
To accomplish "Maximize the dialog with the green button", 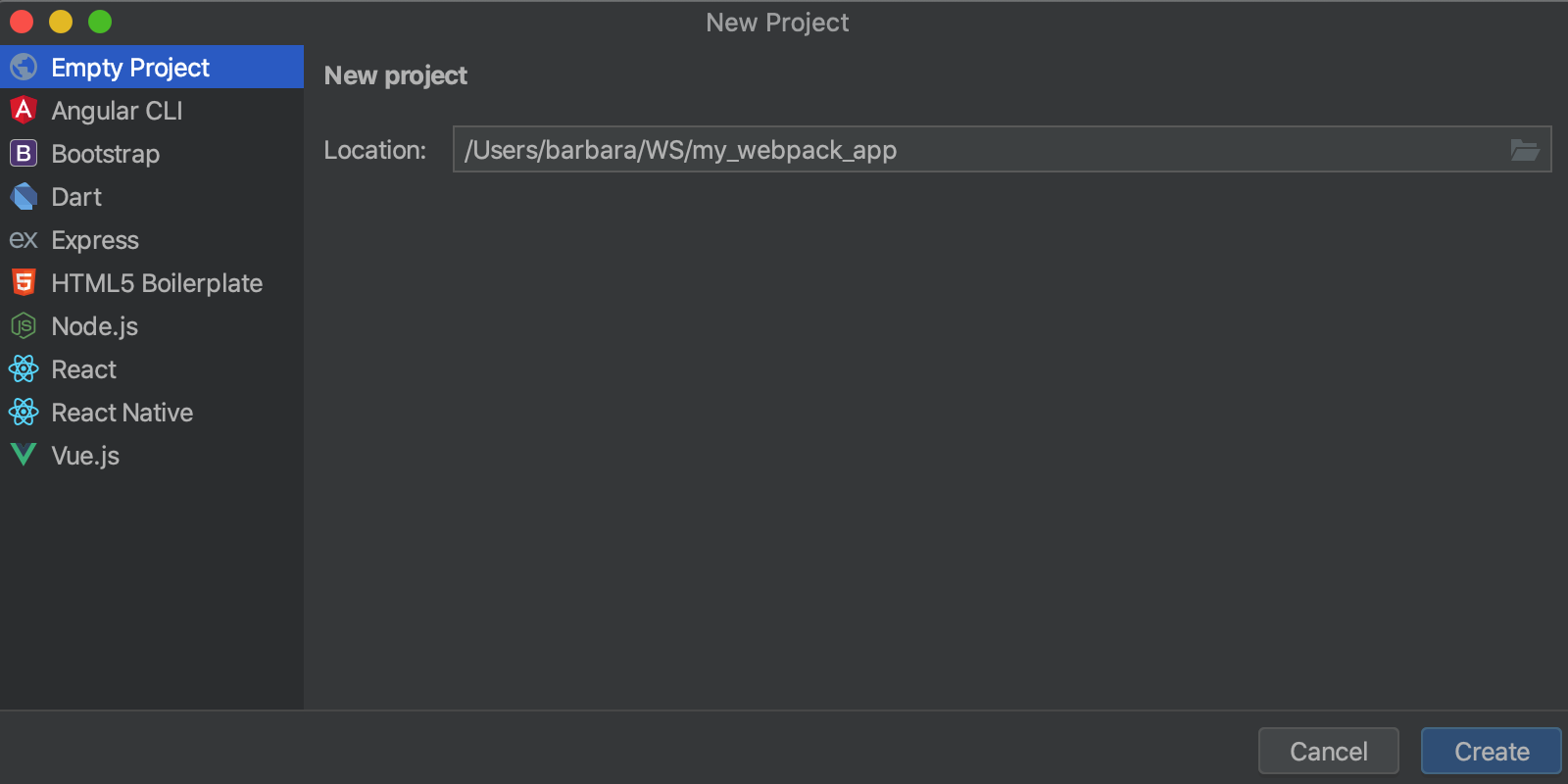I will (x=100, y=22).
